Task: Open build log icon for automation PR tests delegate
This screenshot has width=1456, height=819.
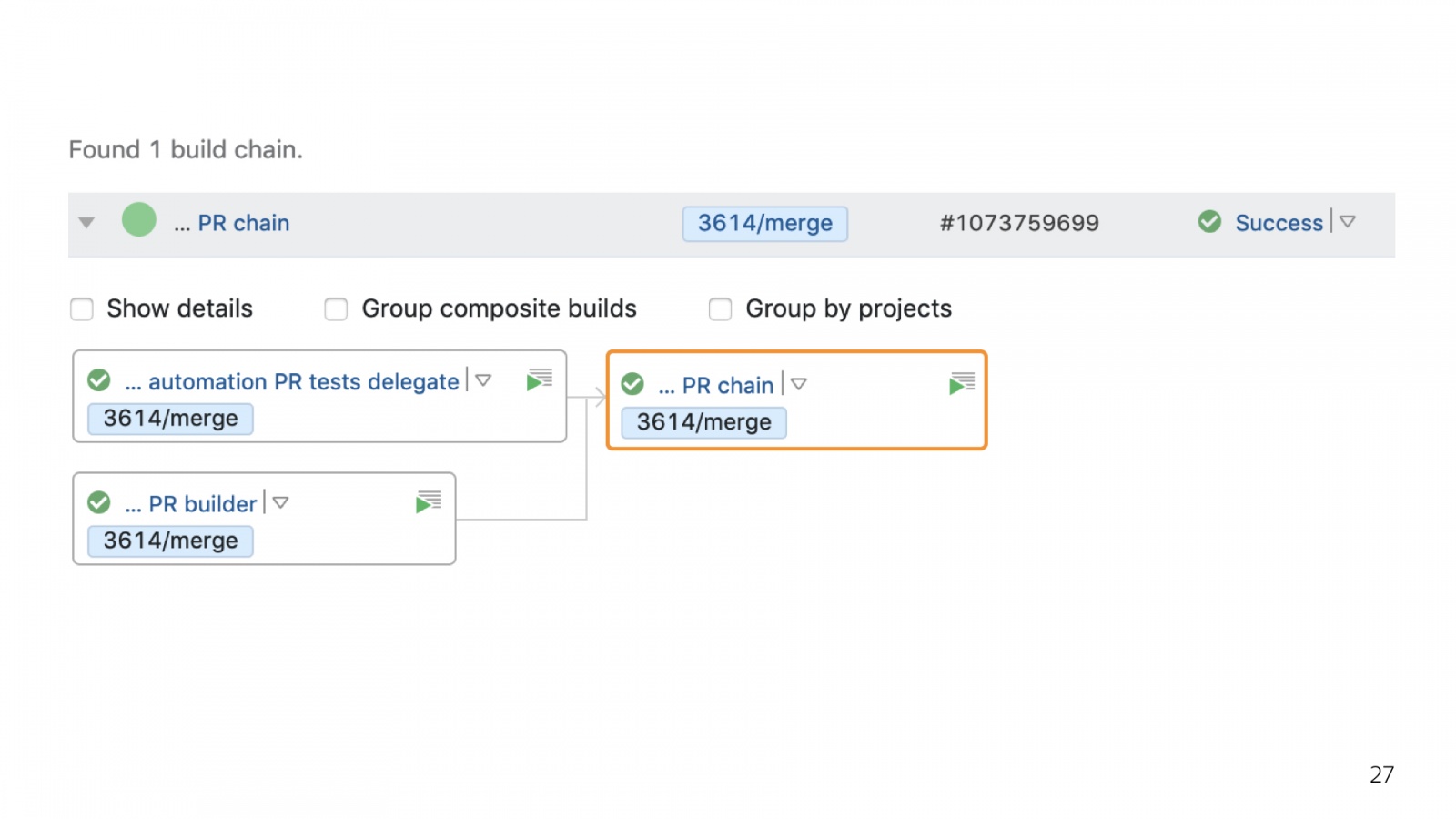Action: point(540,379)
